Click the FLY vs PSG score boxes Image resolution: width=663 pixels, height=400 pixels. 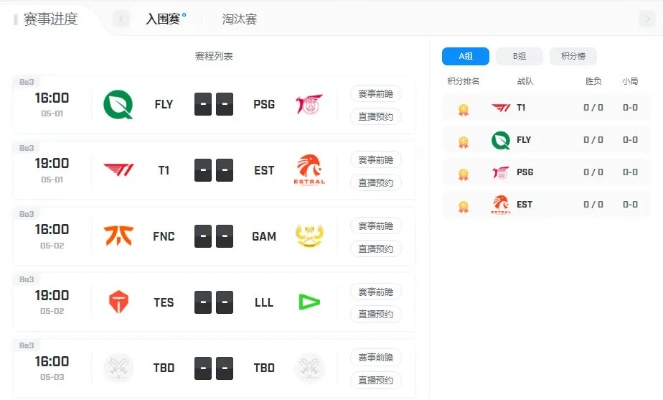tap(214, 104)
